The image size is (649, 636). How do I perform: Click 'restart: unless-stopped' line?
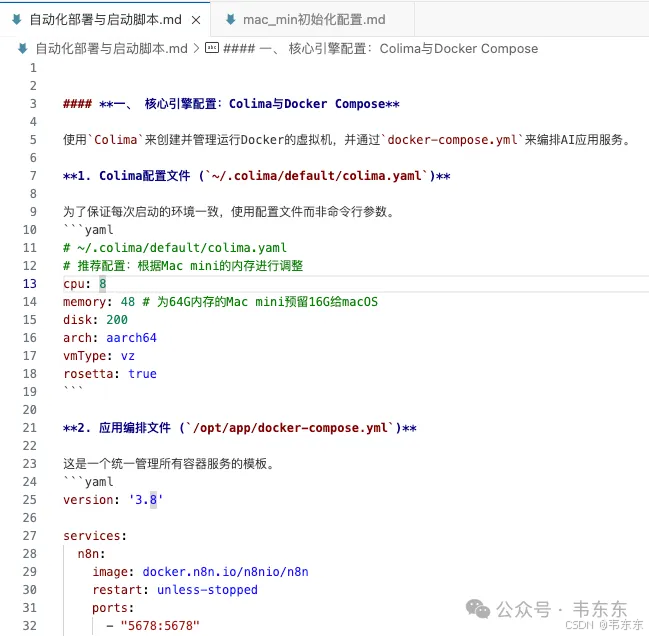click(175, 590)
